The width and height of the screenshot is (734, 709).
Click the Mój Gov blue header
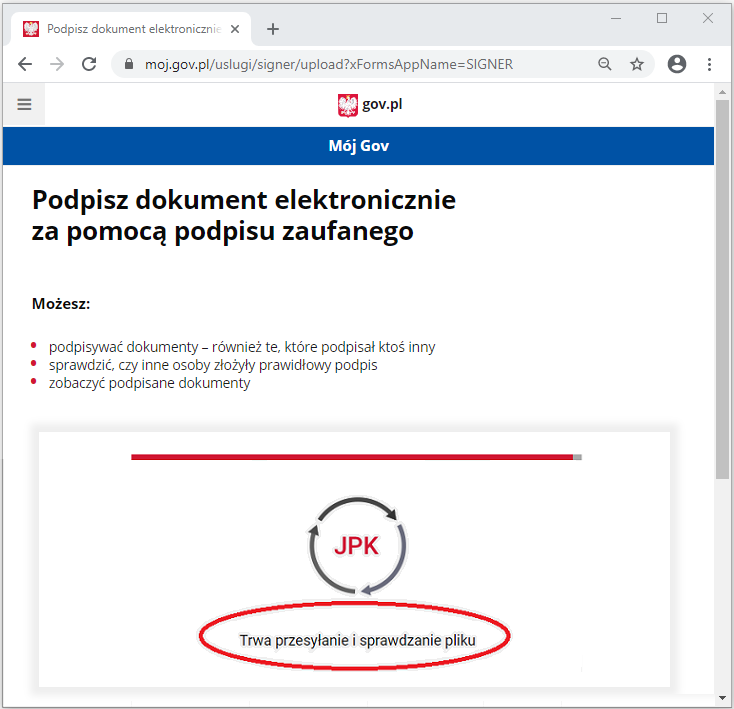(x=359, y=146)
